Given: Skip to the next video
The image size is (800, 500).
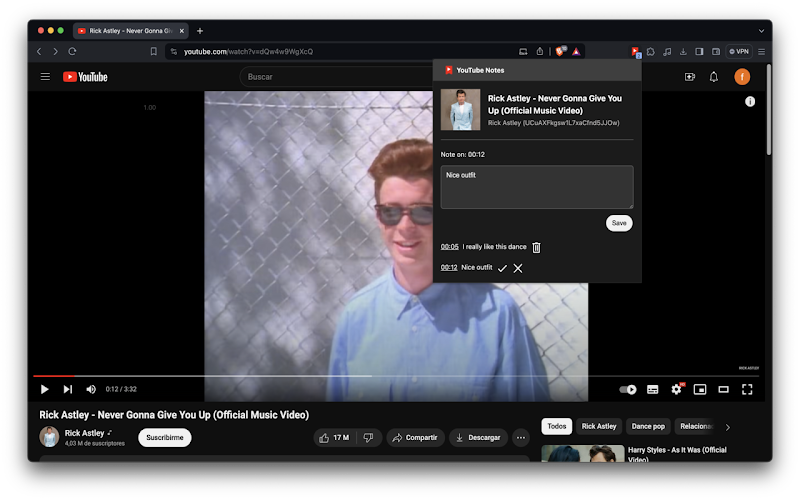Looking at the screenshot, I should 68,390.
